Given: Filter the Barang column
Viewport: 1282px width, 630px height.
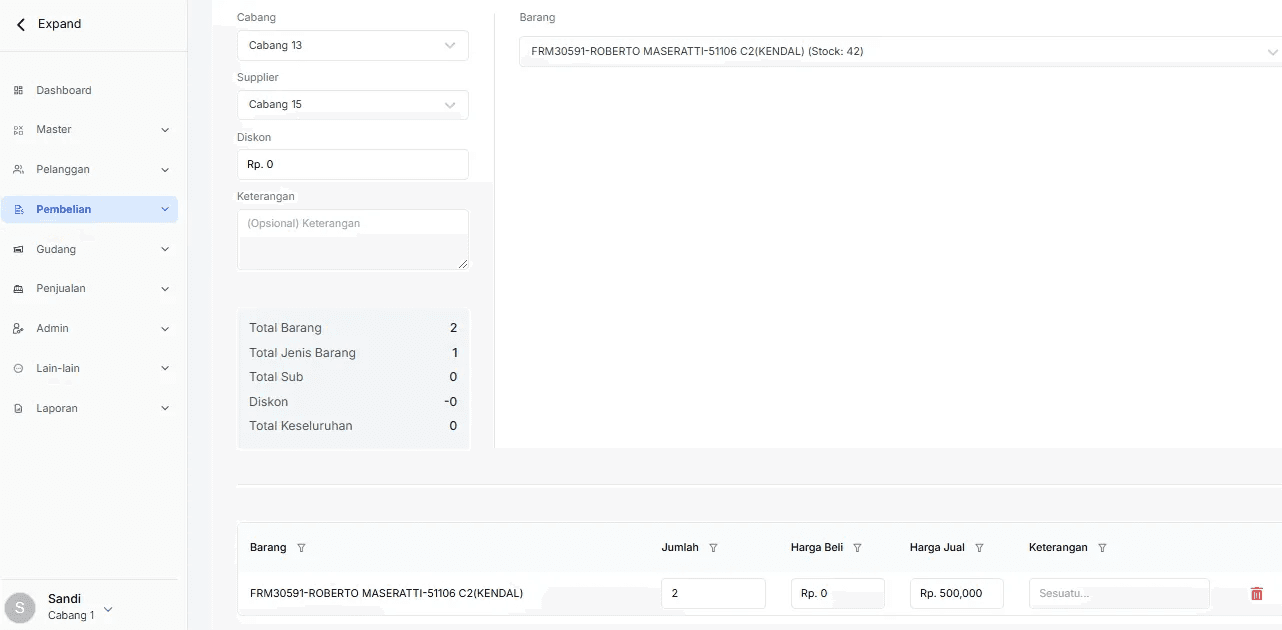Looking at the screenshot, I should [x=302, y=548].
